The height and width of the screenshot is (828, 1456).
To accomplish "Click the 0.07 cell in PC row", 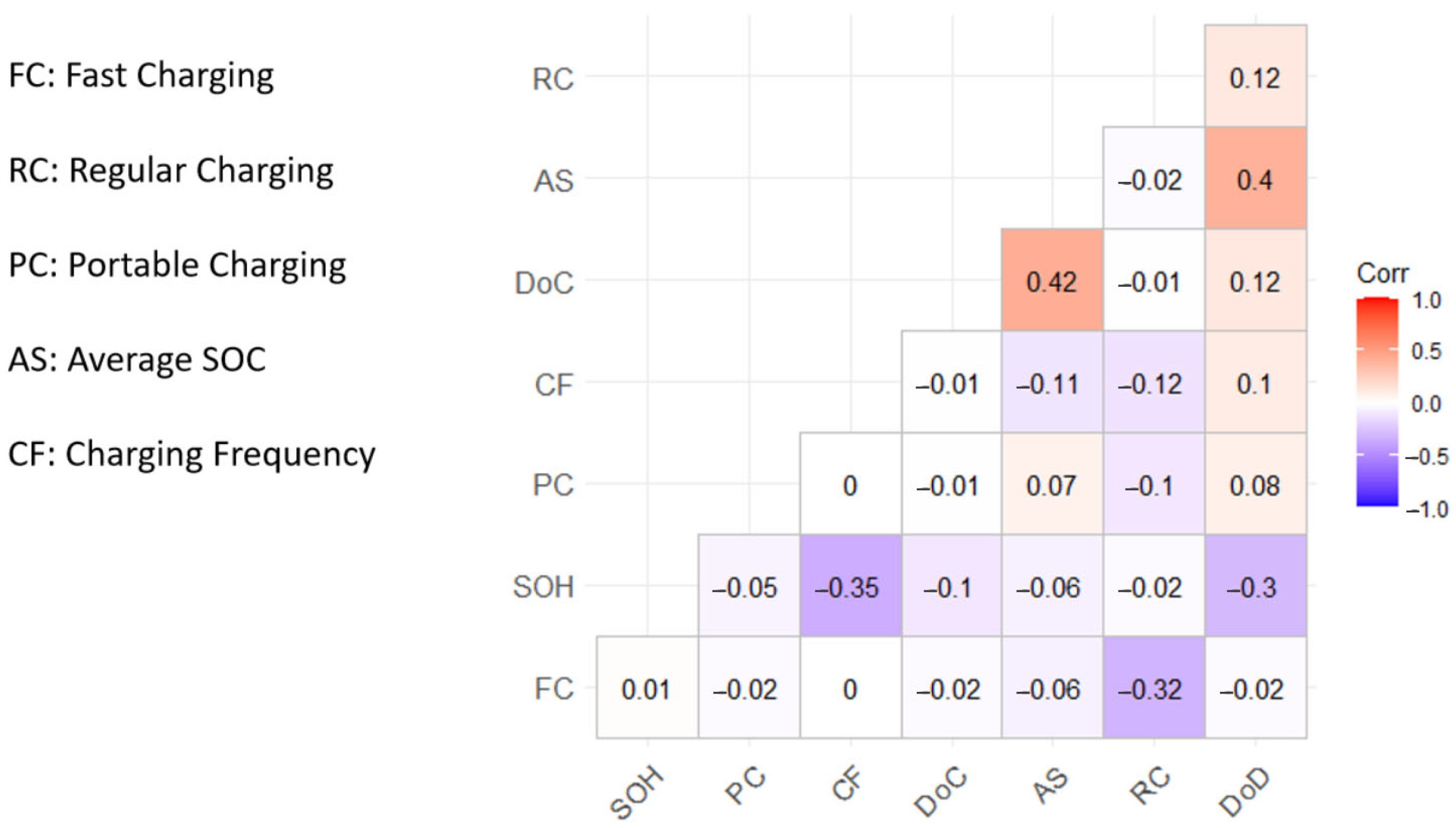I will click(1051, 484).
